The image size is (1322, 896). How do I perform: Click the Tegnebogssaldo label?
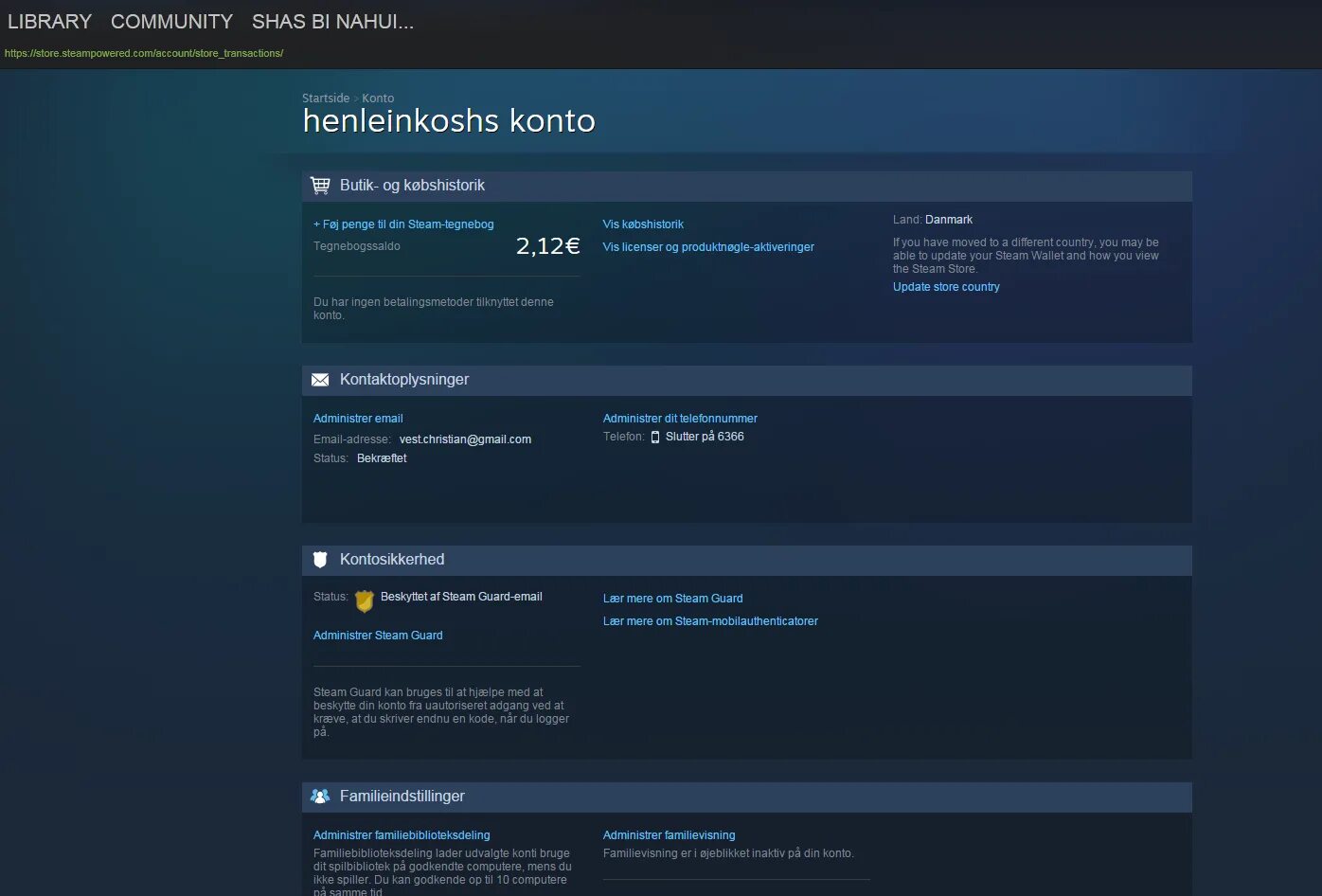click(x=357, y=246)
